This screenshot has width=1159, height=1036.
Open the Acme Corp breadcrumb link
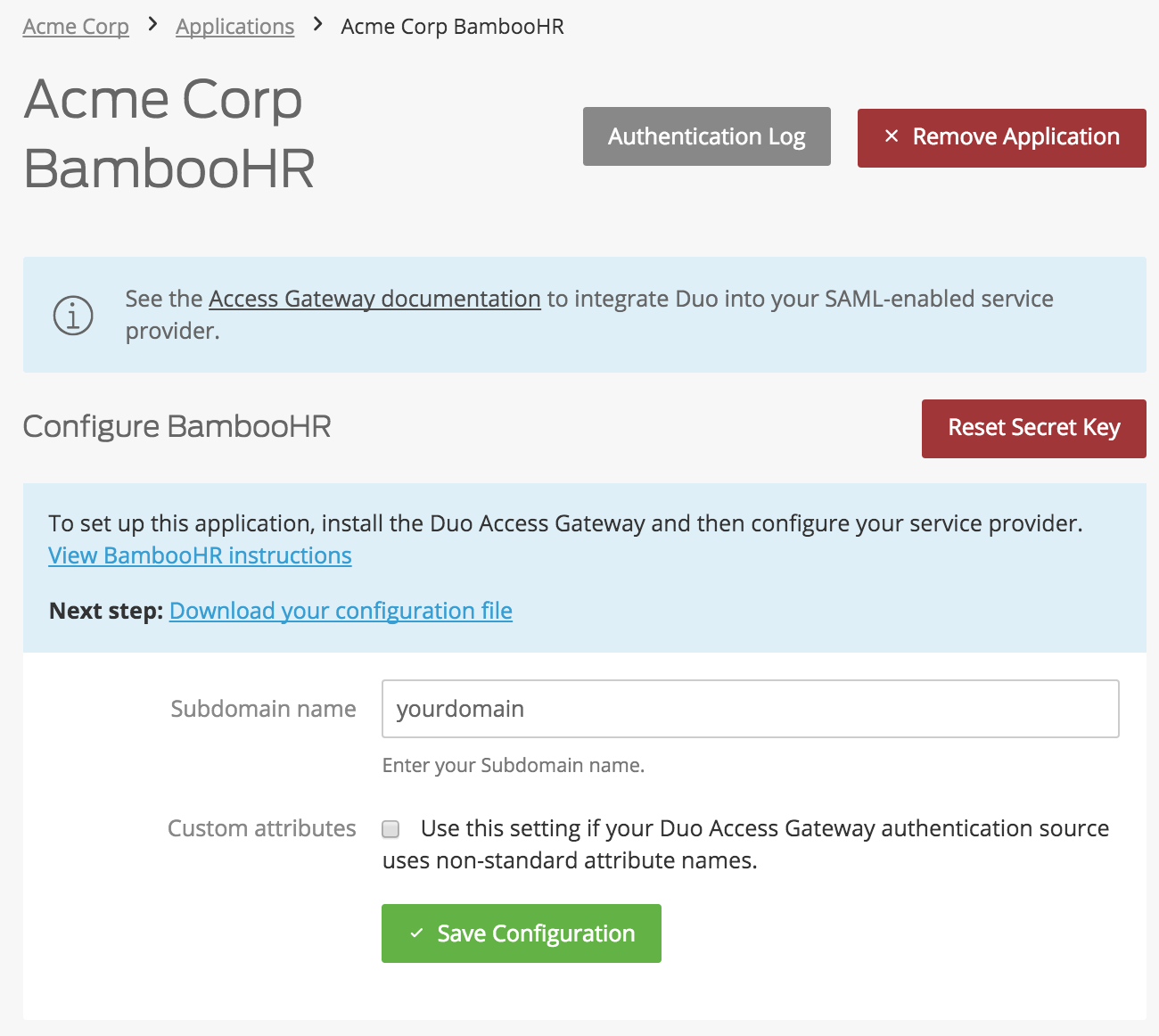75,26
